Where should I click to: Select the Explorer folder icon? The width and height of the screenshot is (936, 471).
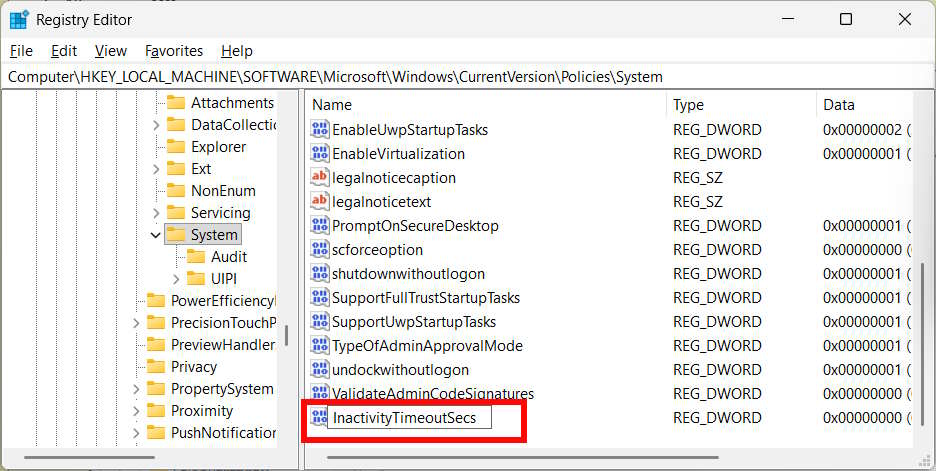click(176, 147)
